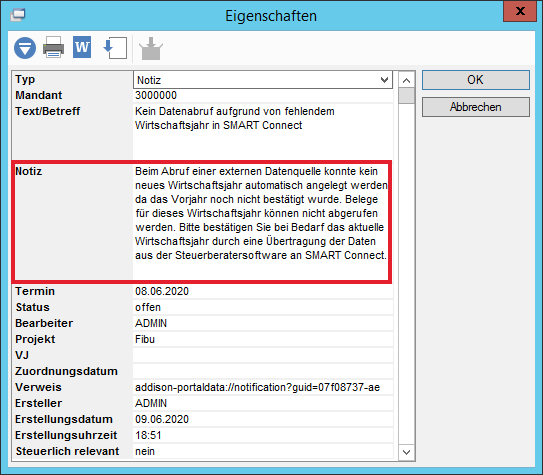Click the Eigenschaften window title

pos(271,16)
